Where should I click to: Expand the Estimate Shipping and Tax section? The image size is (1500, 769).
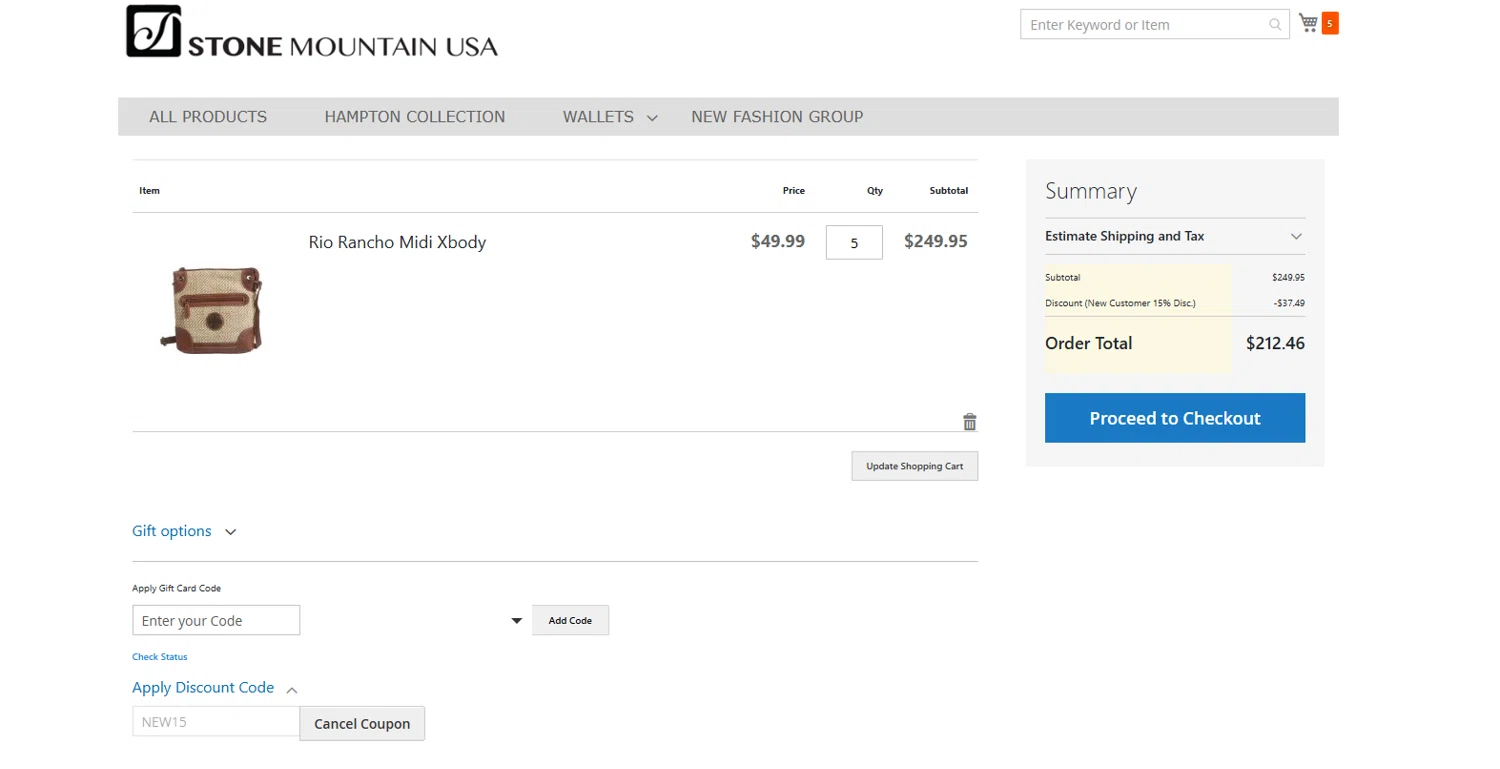[1174, 237]
